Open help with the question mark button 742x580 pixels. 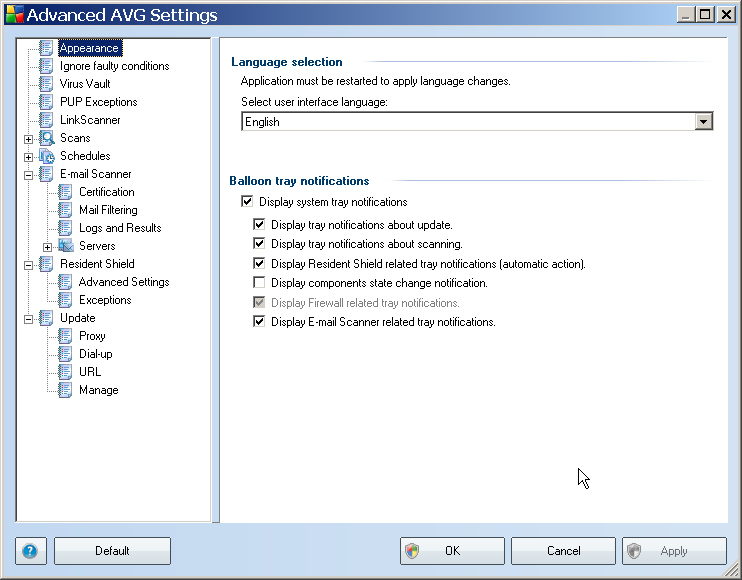pos(31,551)
